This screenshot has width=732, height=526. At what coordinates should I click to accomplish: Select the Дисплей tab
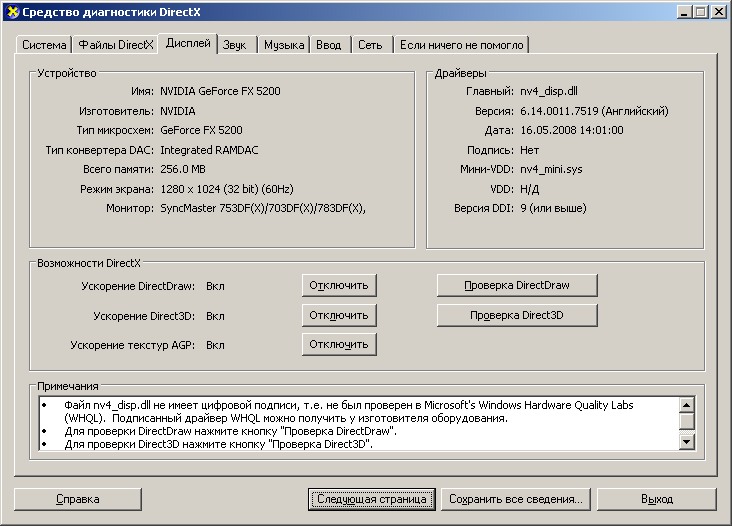pos(188,43)
